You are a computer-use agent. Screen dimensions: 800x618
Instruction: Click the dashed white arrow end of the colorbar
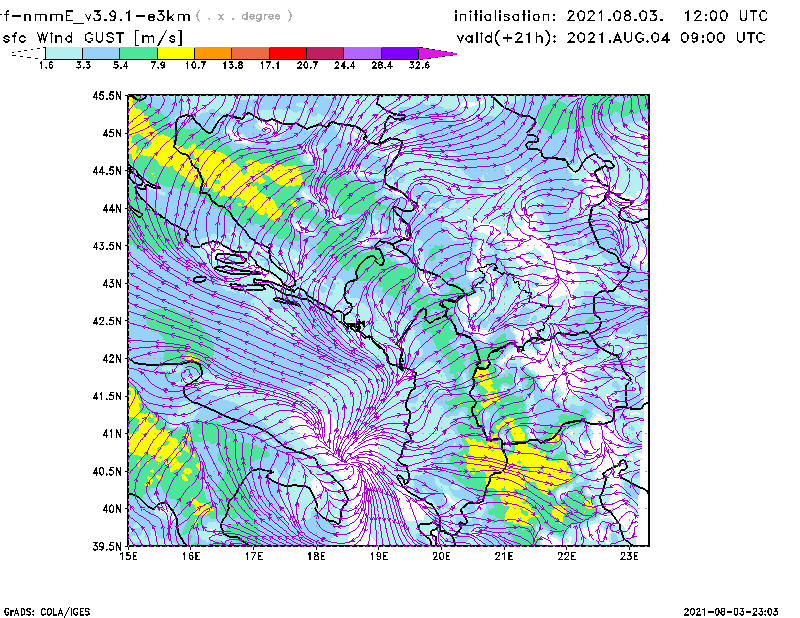click(28, 53)
